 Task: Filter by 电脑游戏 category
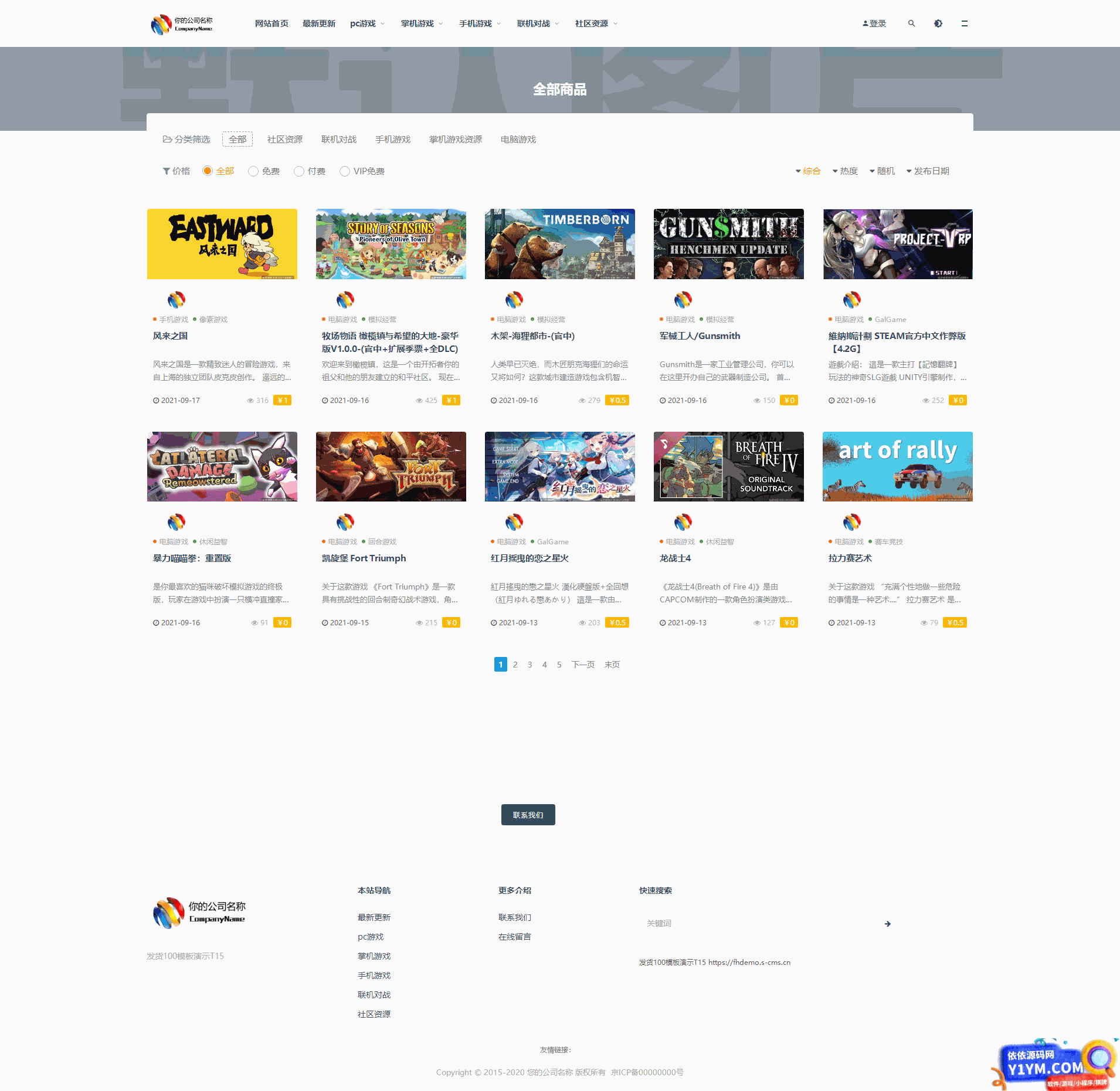pyautogui.click(x=518, y=140)
